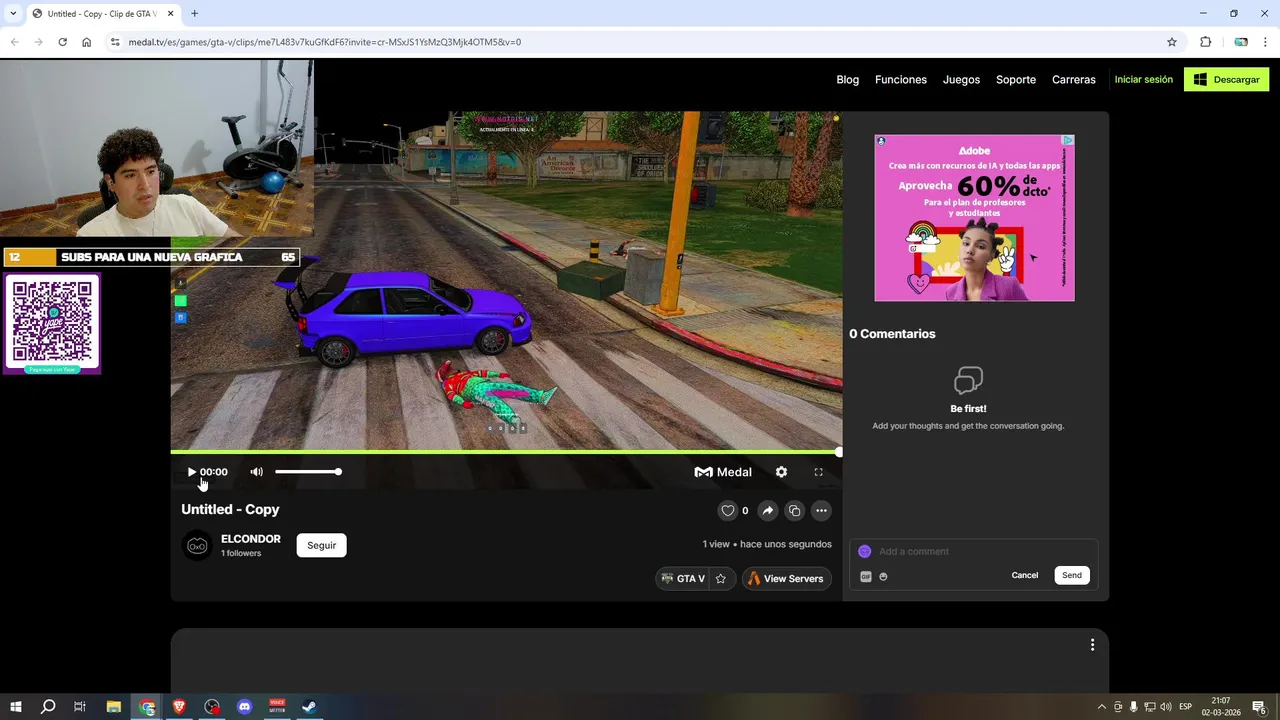Screen dimensions: 1280x720
Task: Open a new browser tab
Action: coord(194,14)
